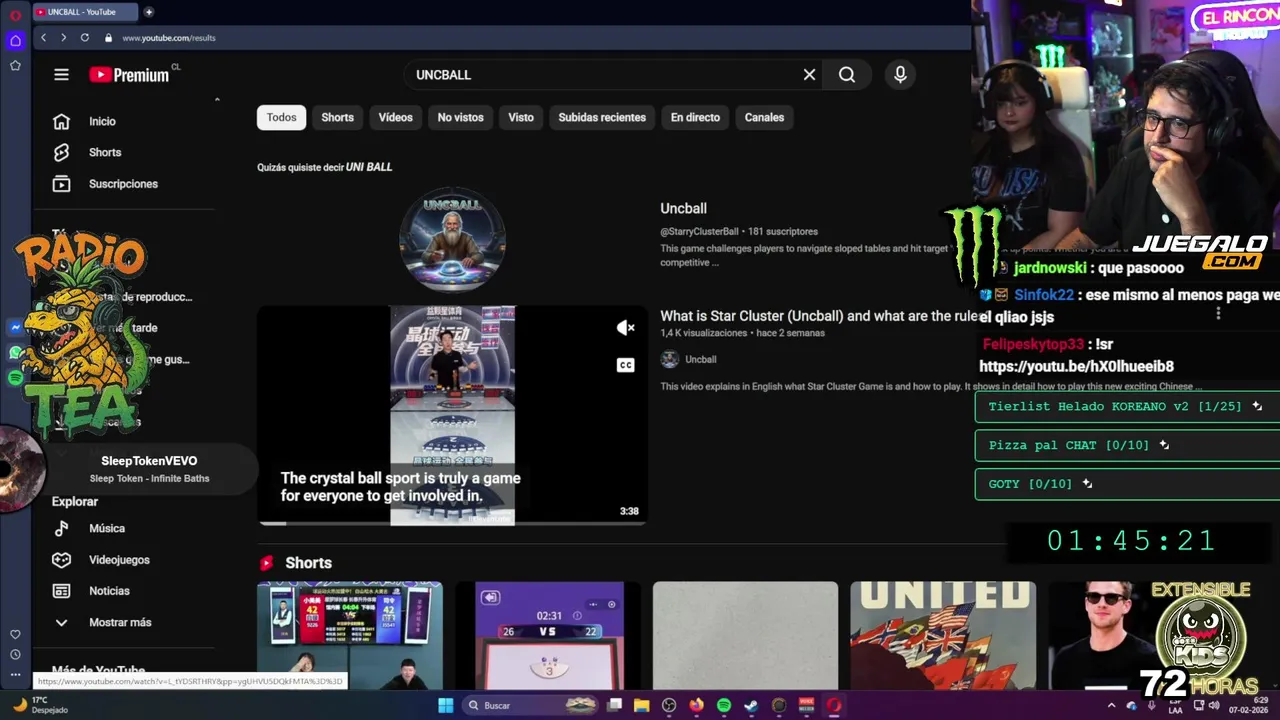Collapse sidebar section with small up chevron
The width and height of the screenshot is (1280, 720).
pos(217,99)
